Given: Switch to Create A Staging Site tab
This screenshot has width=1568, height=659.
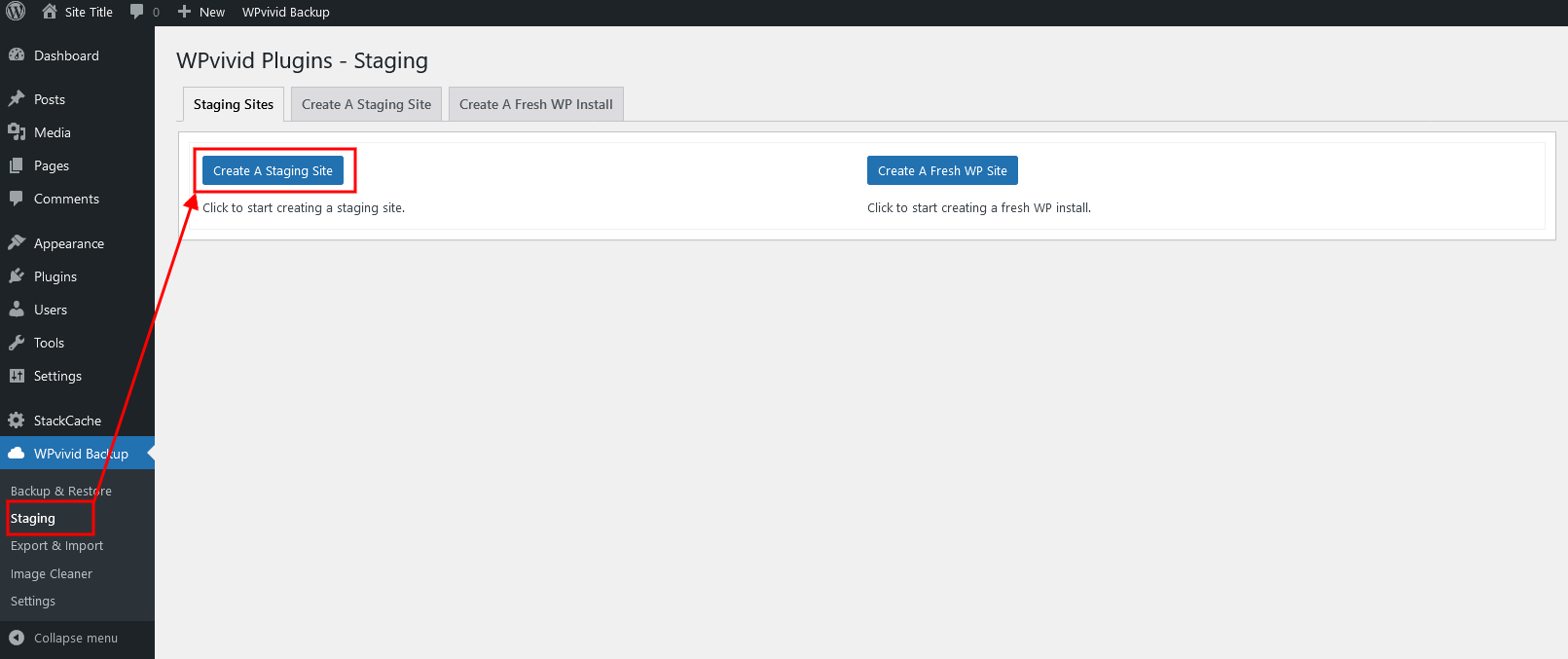Looking at the screenshot, I should [366, 104].
